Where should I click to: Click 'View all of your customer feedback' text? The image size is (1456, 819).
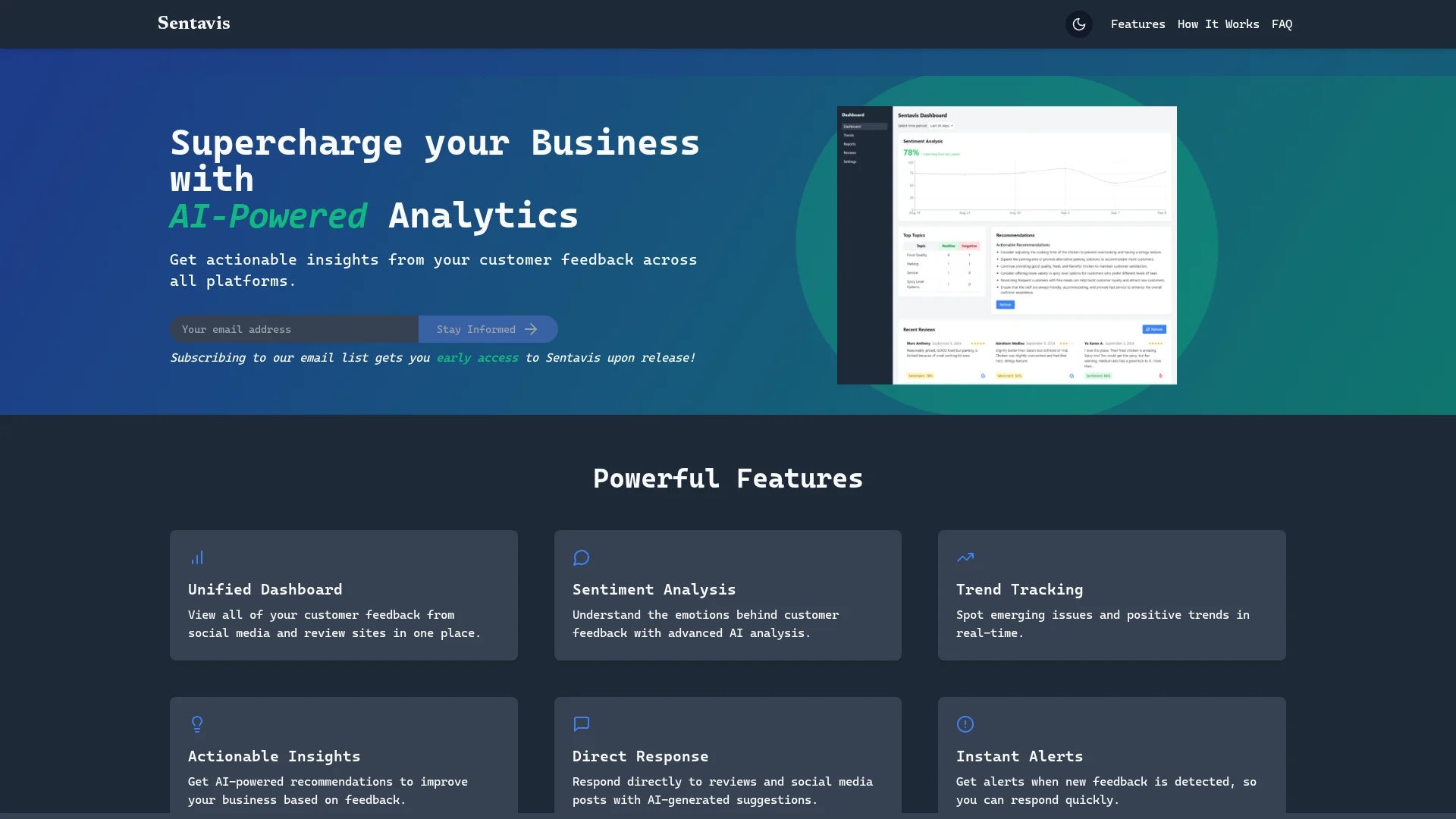(x=334, y=623)
